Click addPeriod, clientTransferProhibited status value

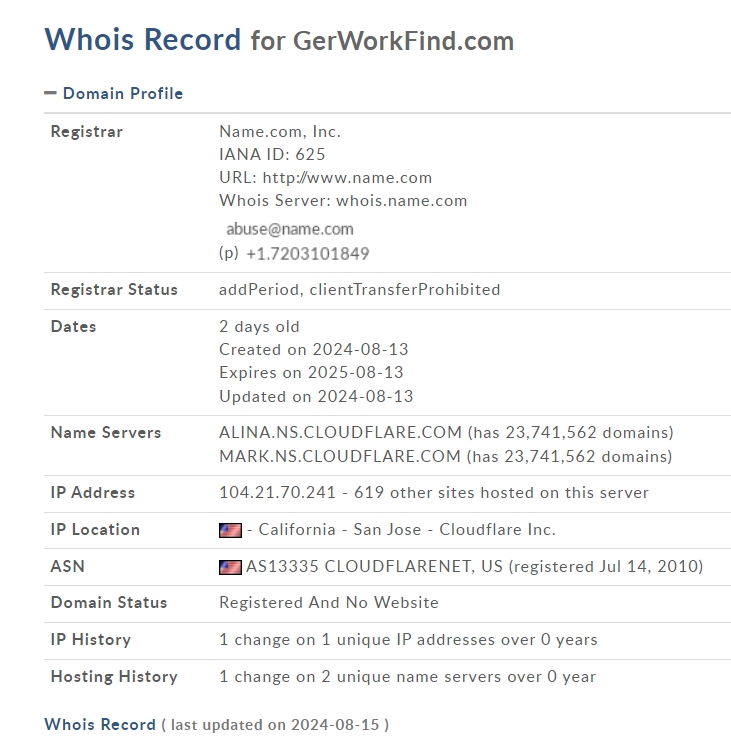(360, 289)
